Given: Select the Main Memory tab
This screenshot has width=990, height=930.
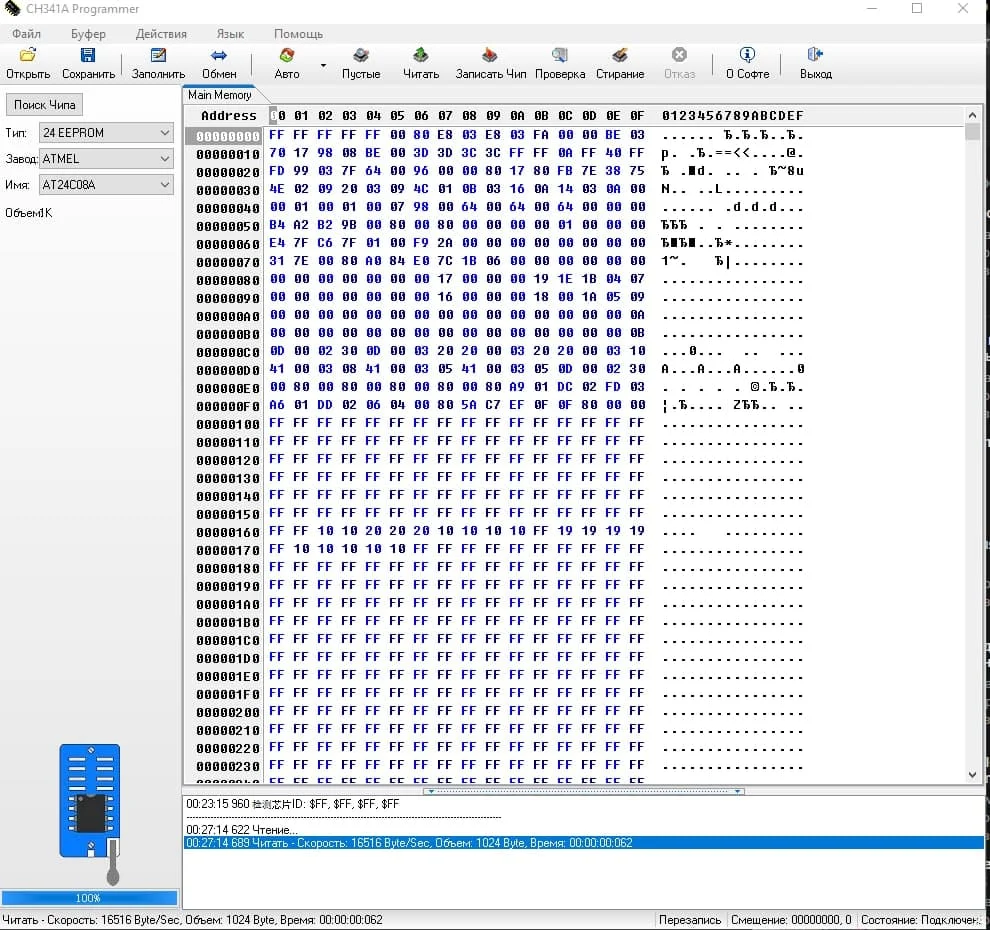Looking at the screenshot, I should 220,95.
